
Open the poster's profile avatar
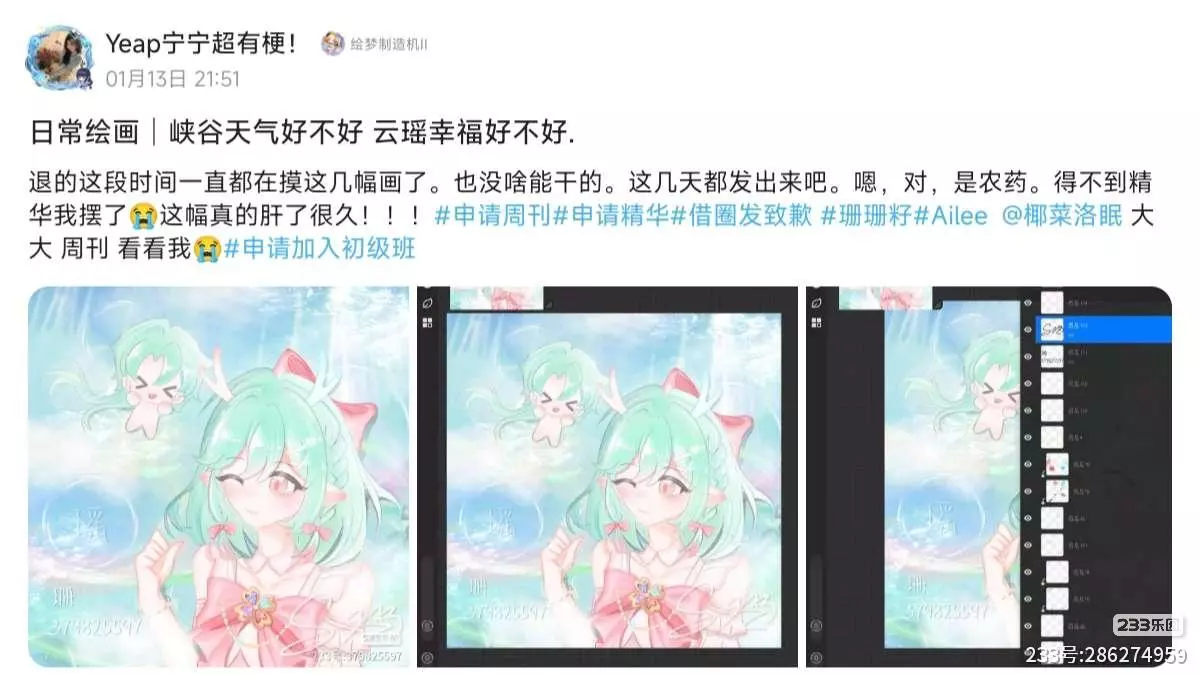click(x=60, y=59)
